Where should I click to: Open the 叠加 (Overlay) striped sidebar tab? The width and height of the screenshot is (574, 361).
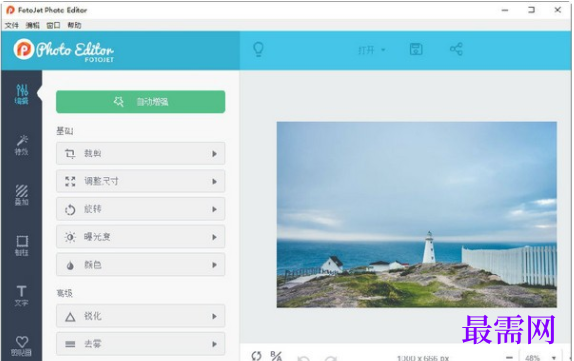22,195
